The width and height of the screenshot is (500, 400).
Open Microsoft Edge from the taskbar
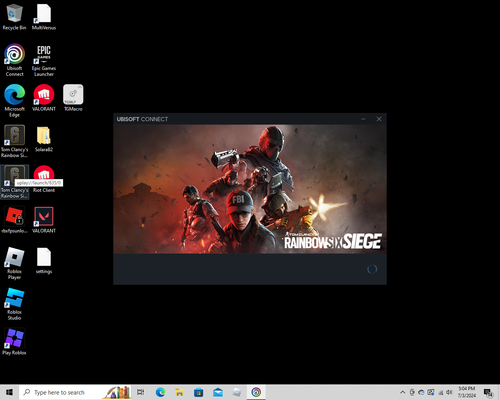tap(160, 392)
